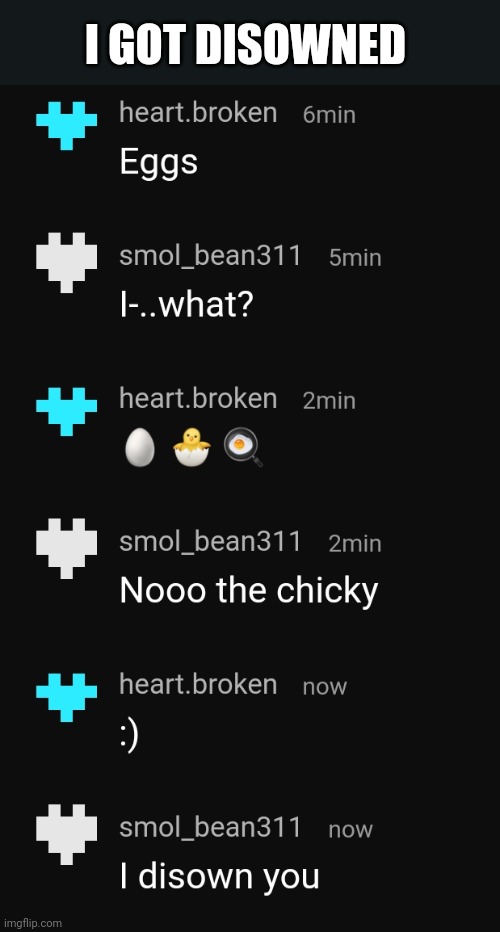The height and width of the screenshot is (932, 500).
Task: Click the plain egg emoji
Action: tap(140, 448)
